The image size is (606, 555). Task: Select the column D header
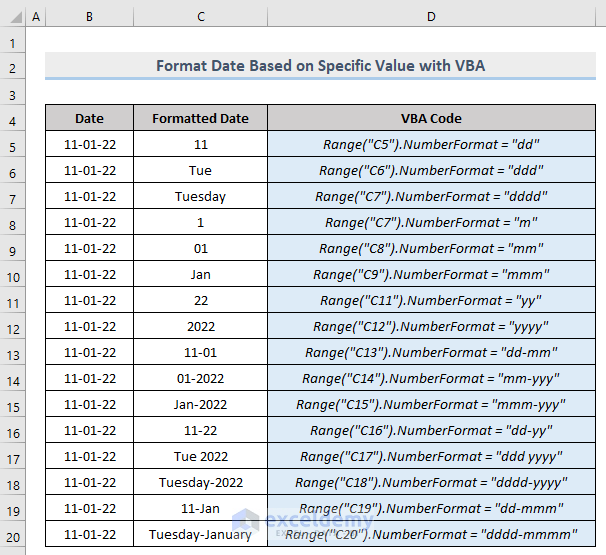pos(431,18)
